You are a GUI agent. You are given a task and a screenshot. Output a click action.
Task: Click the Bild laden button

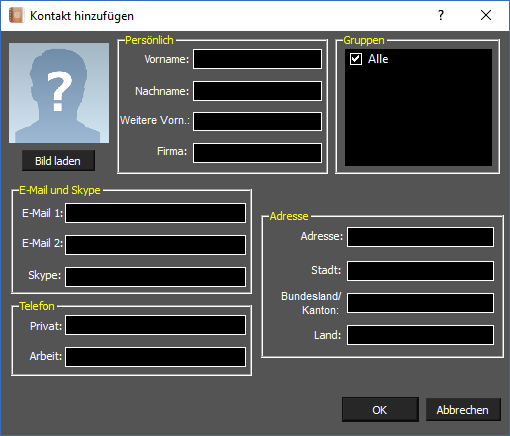coord(58,161)
